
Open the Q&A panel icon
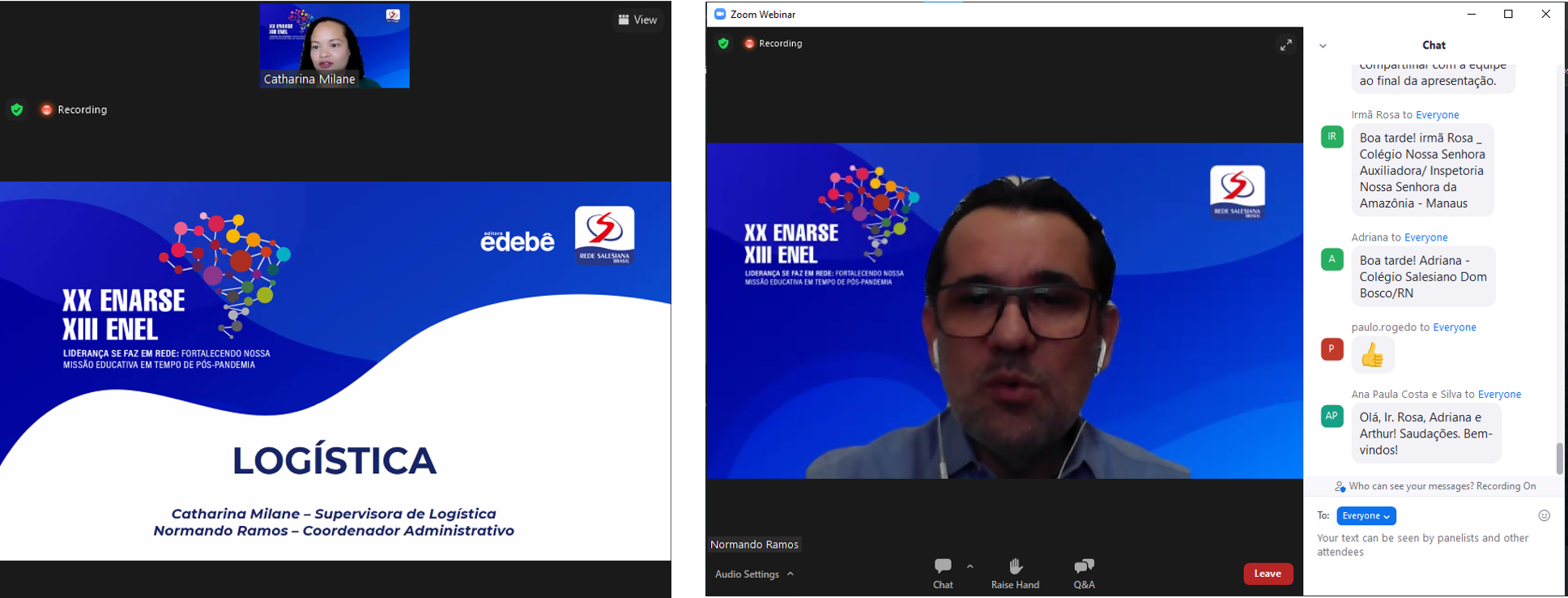pos(1084,573)
